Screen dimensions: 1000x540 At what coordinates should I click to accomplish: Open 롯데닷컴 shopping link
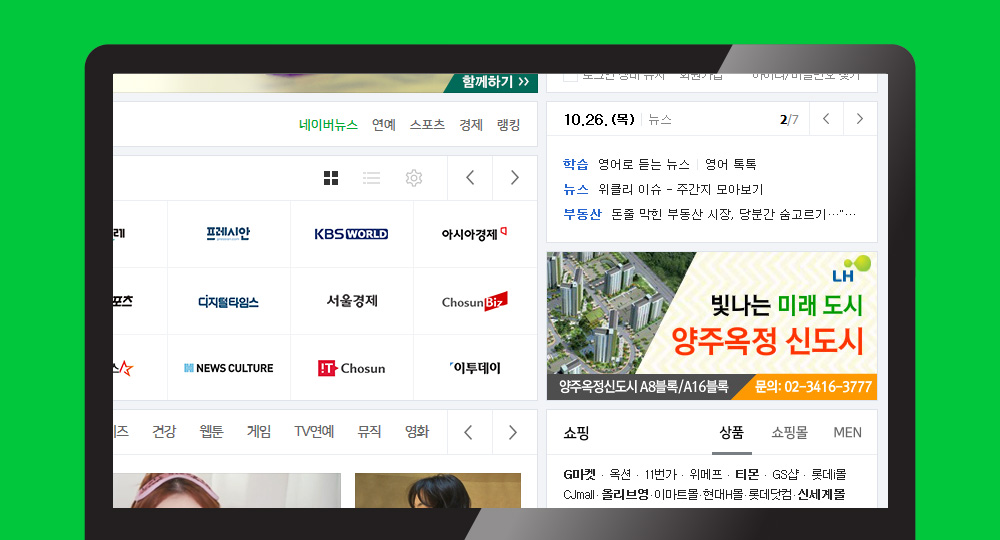pyautogui.click(x=770, y=494)
